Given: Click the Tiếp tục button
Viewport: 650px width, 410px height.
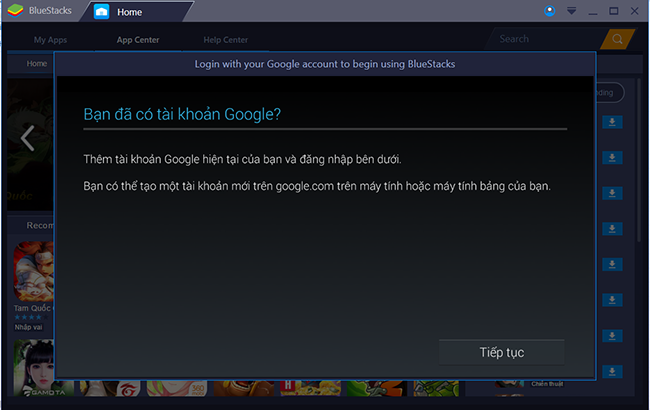Looking at the screenshot, I should tap(502, 352).
